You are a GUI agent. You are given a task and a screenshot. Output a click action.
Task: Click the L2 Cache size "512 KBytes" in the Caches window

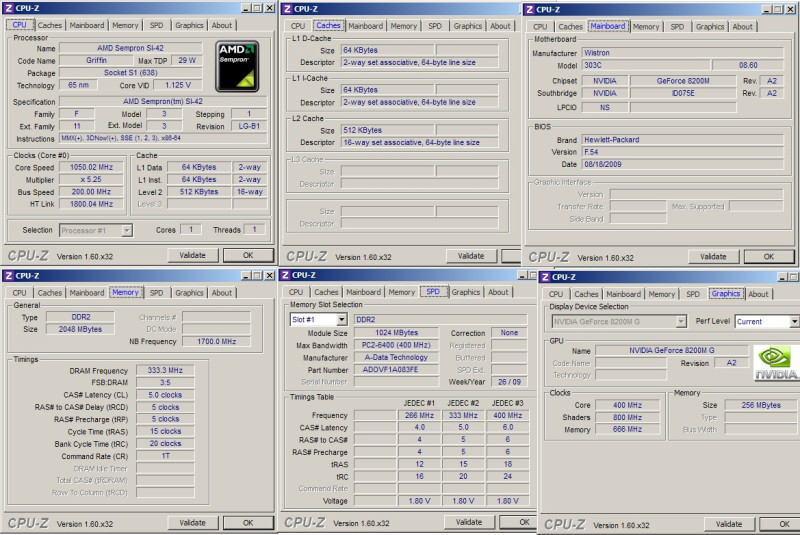388,130
